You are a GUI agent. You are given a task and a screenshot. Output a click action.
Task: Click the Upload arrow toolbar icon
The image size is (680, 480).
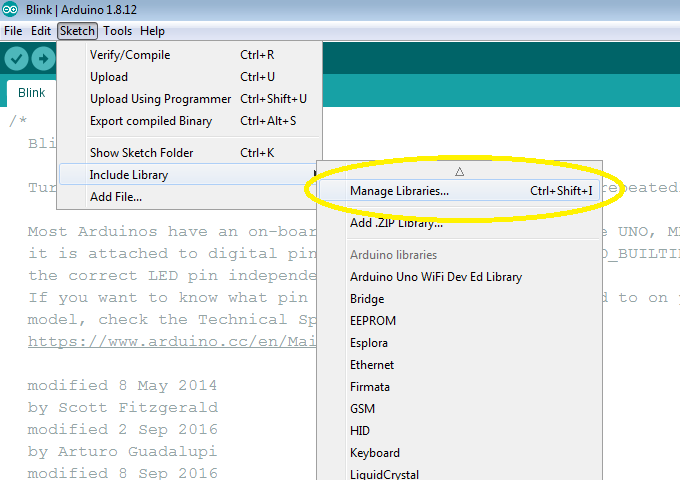pos(42,58)
